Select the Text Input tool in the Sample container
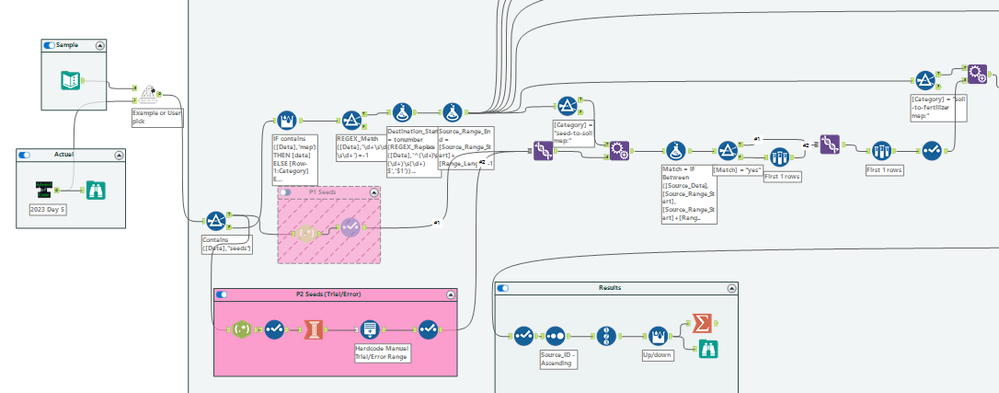 tap(70, 80)
